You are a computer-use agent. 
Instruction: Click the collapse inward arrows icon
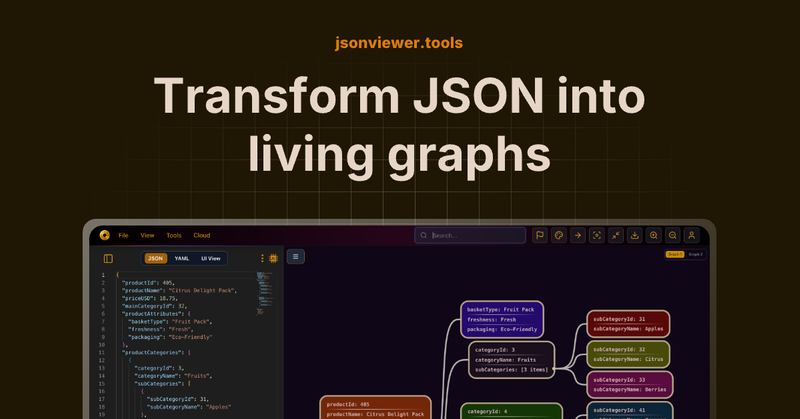coord(616,235)
